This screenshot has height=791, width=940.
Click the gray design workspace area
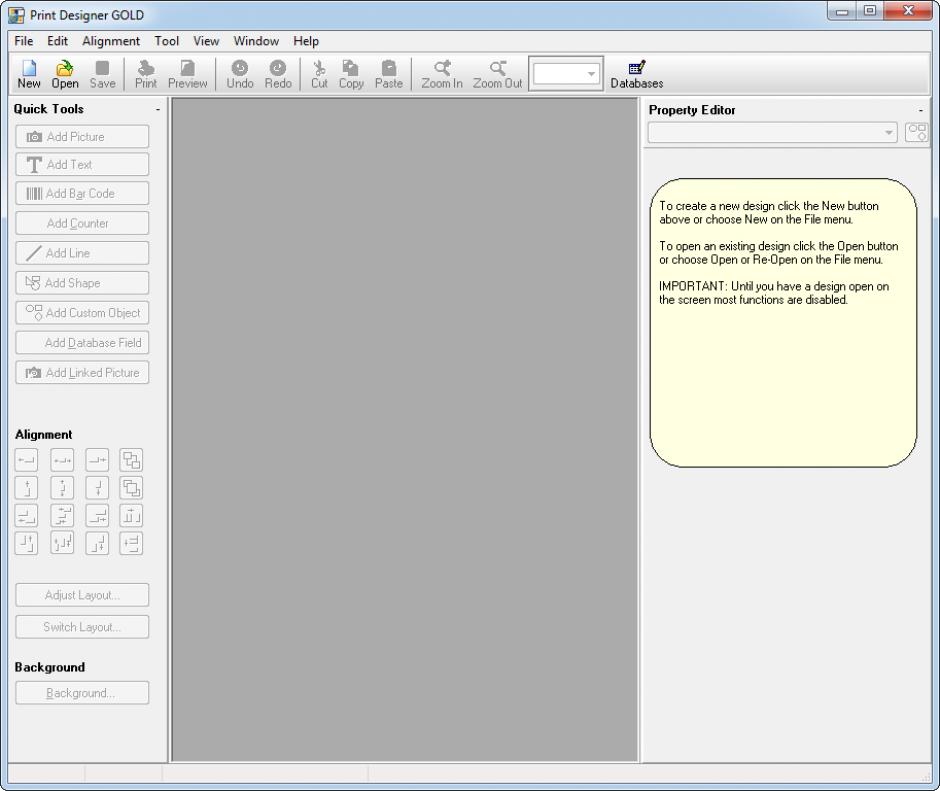click(405, 429)
